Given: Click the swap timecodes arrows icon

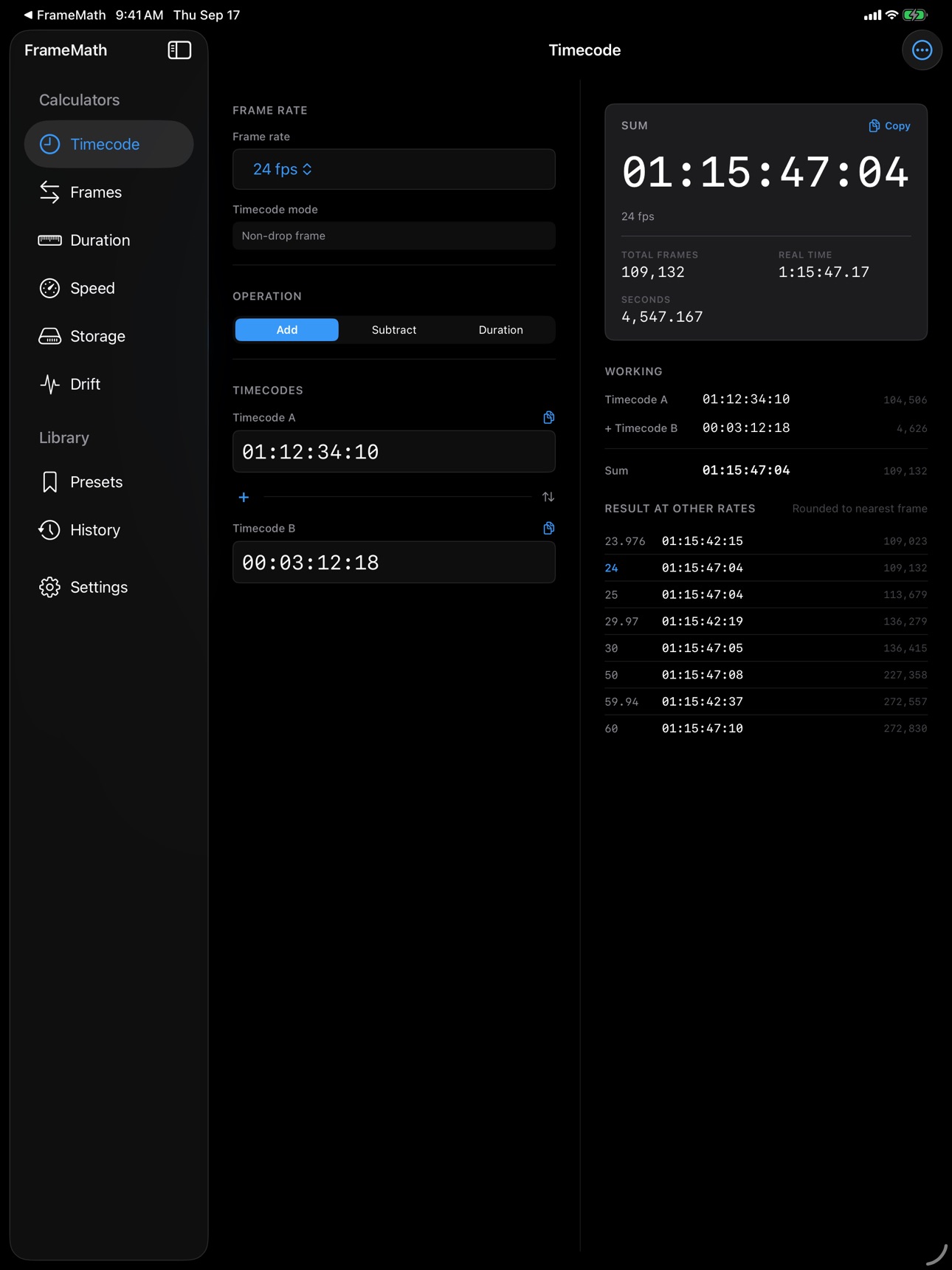Looking at the screenshot, I should [x=548, y=497].
